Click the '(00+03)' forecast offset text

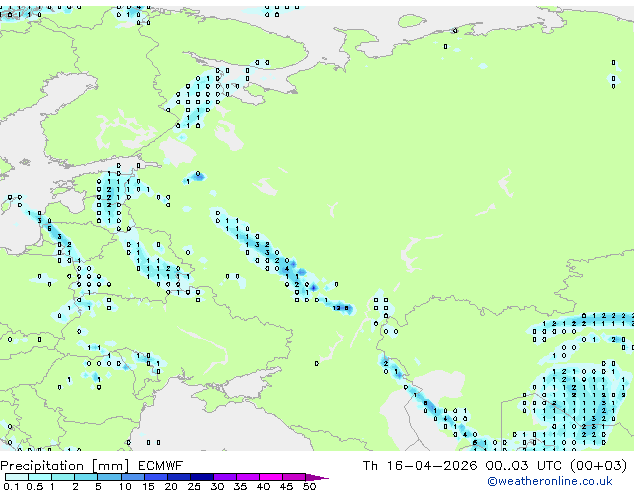pyautogui.click(x=598, y=466)
